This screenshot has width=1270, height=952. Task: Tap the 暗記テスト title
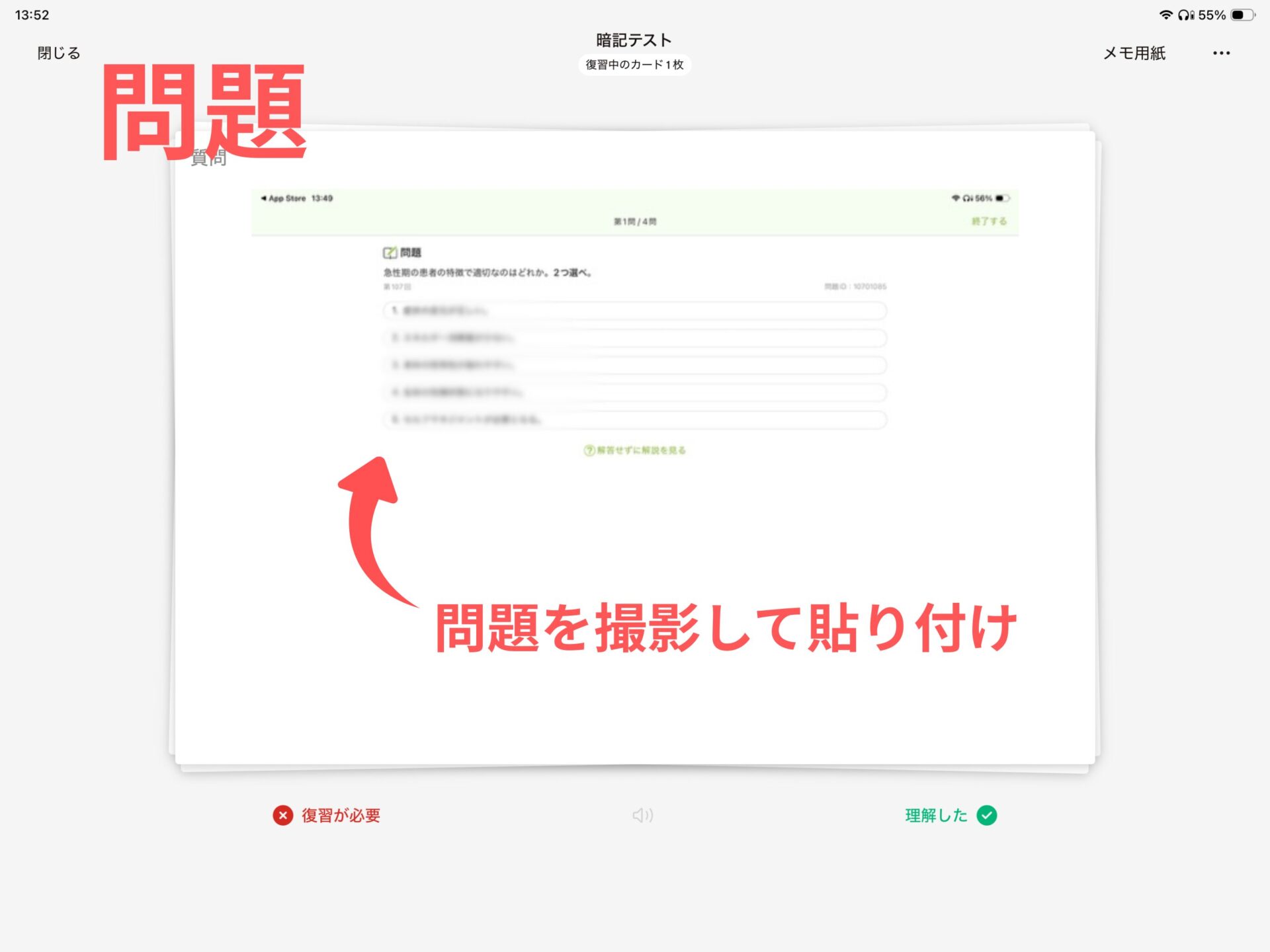click(634, 40)
